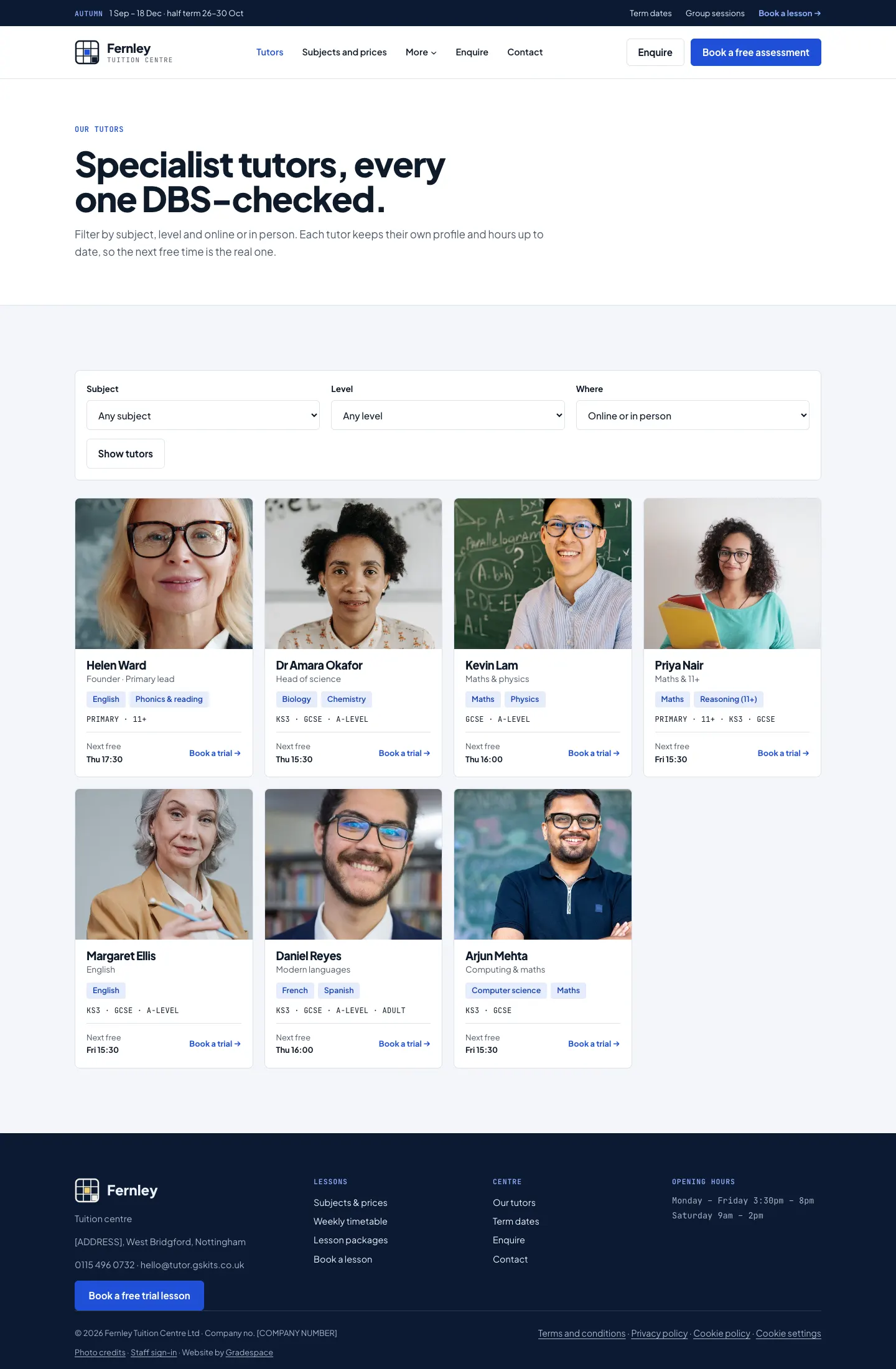Open the Subject dropdown
Image resolution: width=896 pixels, height=1369 pixels.
pyautogui.click(x=203, y=415)
